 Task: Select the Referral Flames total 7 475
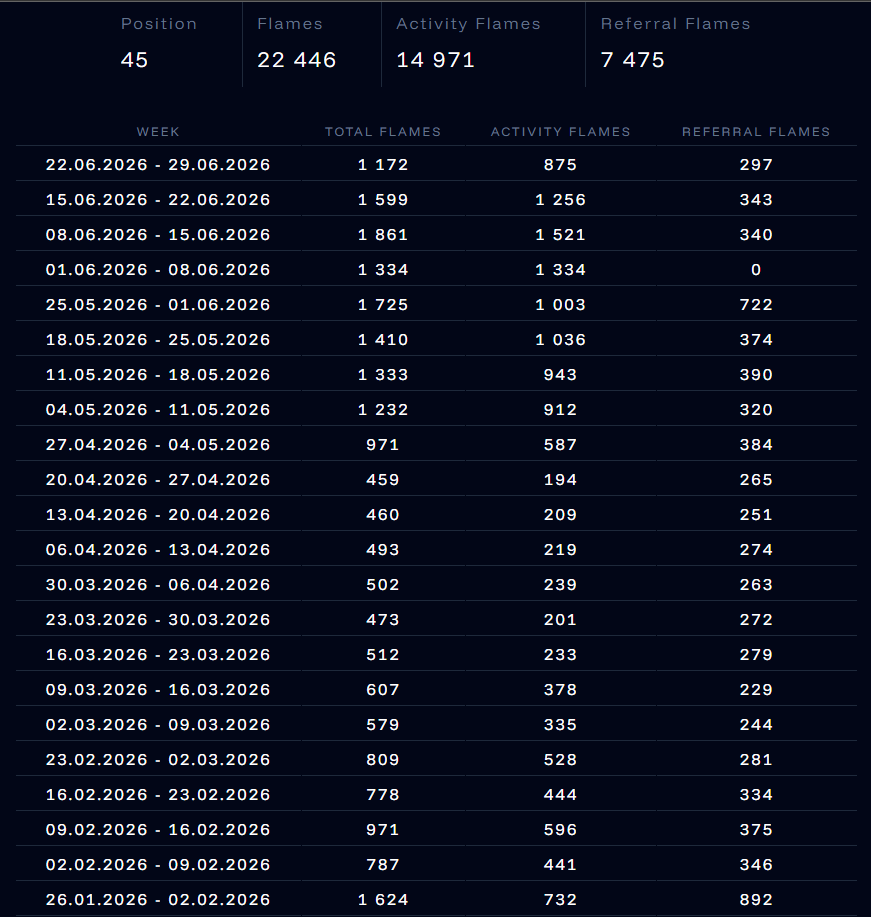tap(632, 60)
